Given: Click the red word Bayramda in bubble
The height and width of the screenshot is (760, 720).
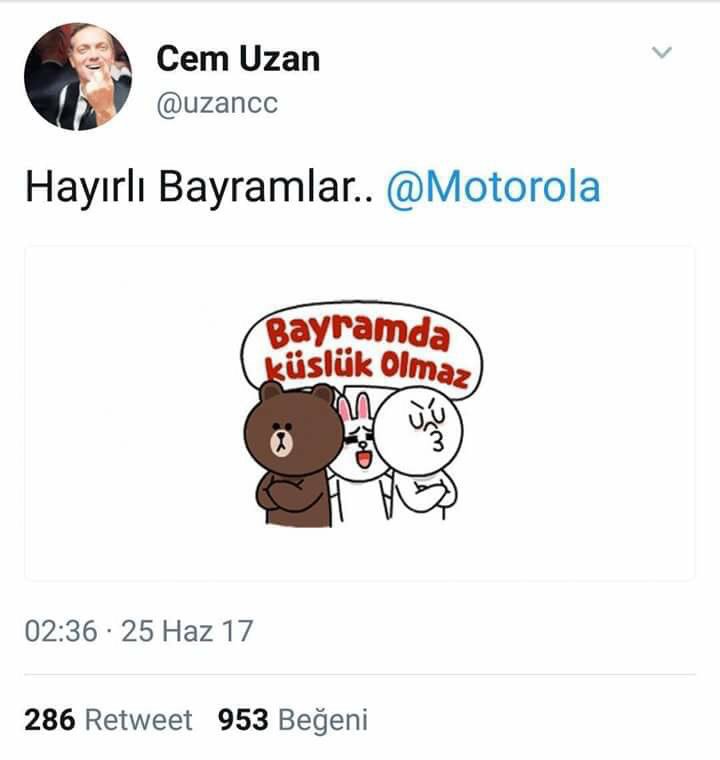Looking at the screenshot, I should [357, 332].
